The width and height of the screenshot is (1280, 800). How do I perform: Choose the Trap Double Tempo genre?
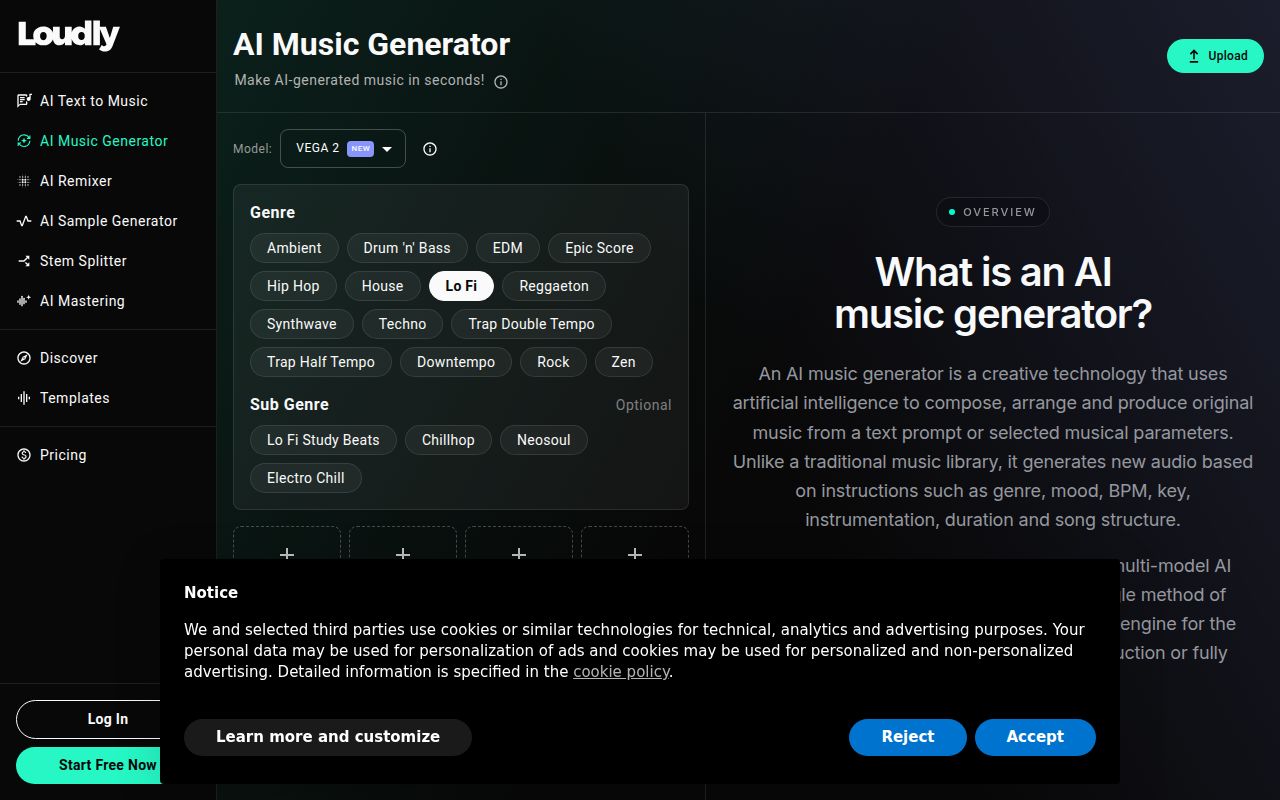point(532,324)
